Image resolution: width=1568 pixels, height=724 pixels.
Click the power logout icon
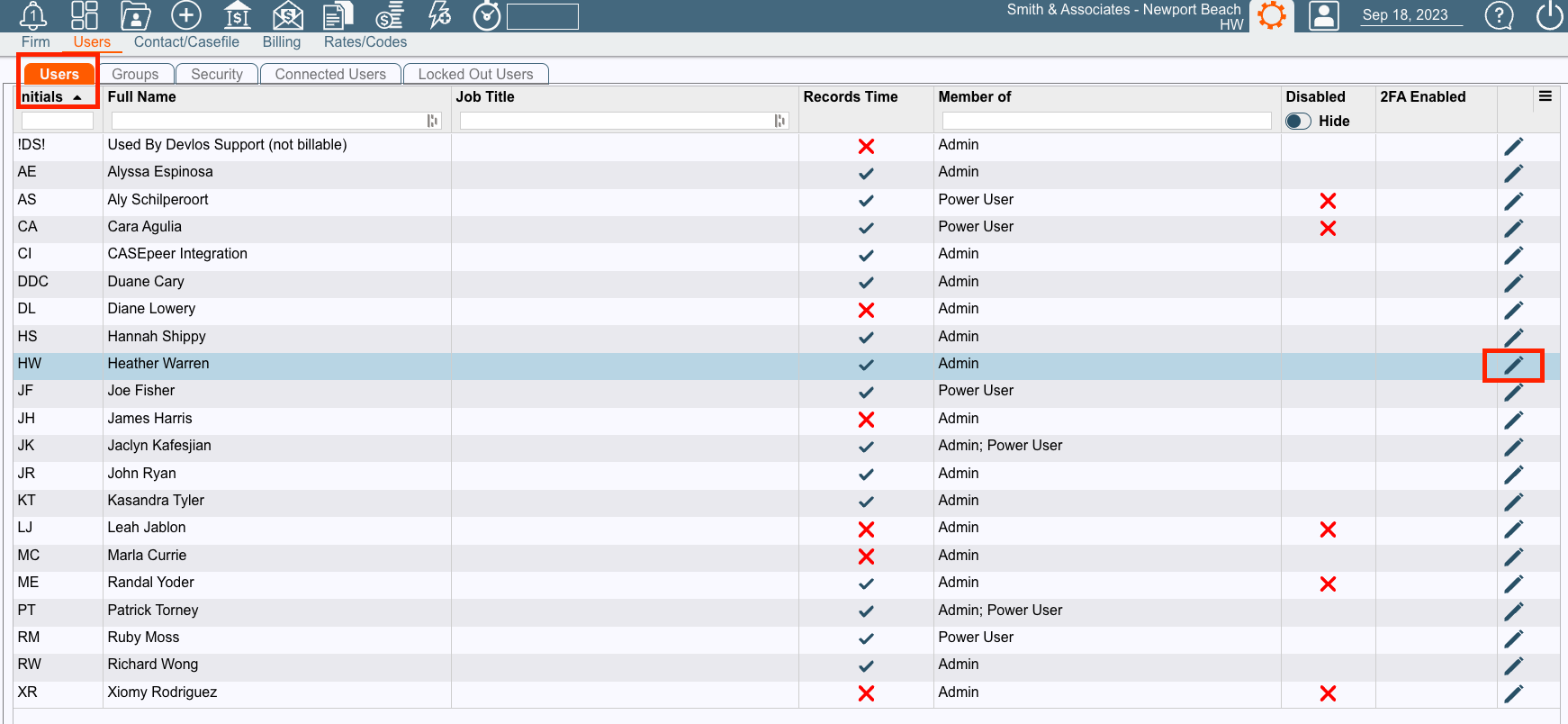coord(1550,15)
